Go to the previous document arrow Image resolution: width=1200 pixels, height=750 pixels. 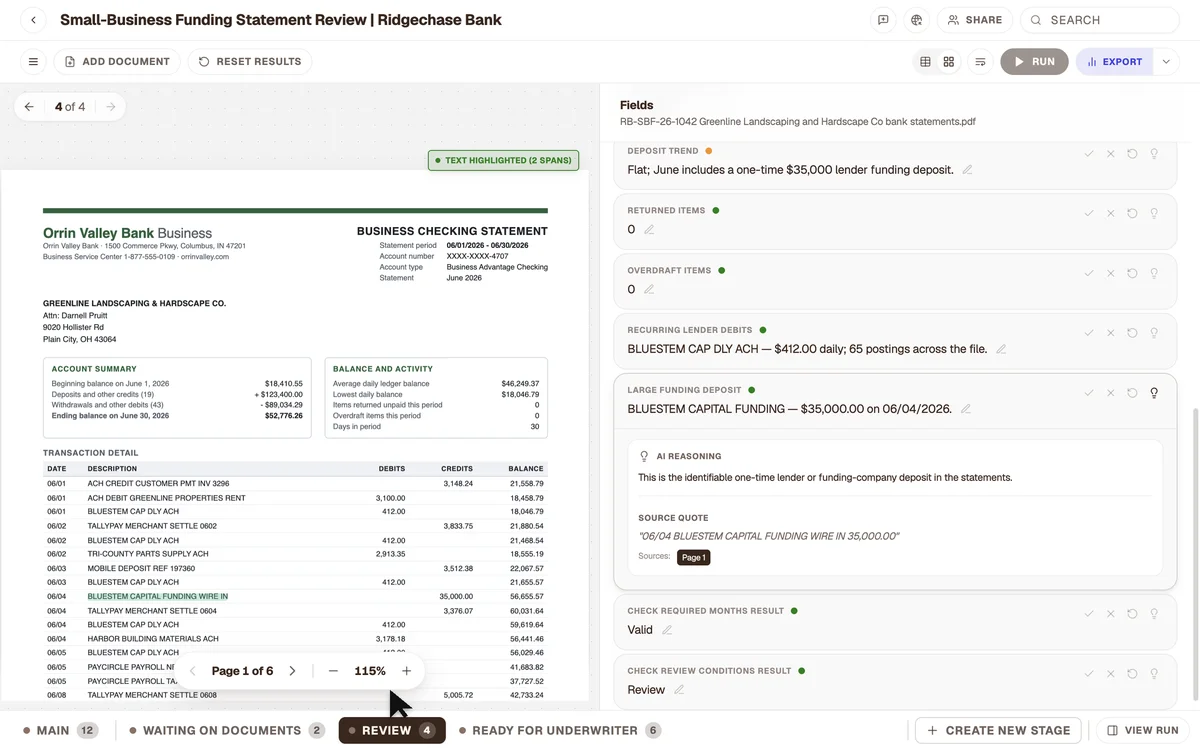[x=29, y=107]
